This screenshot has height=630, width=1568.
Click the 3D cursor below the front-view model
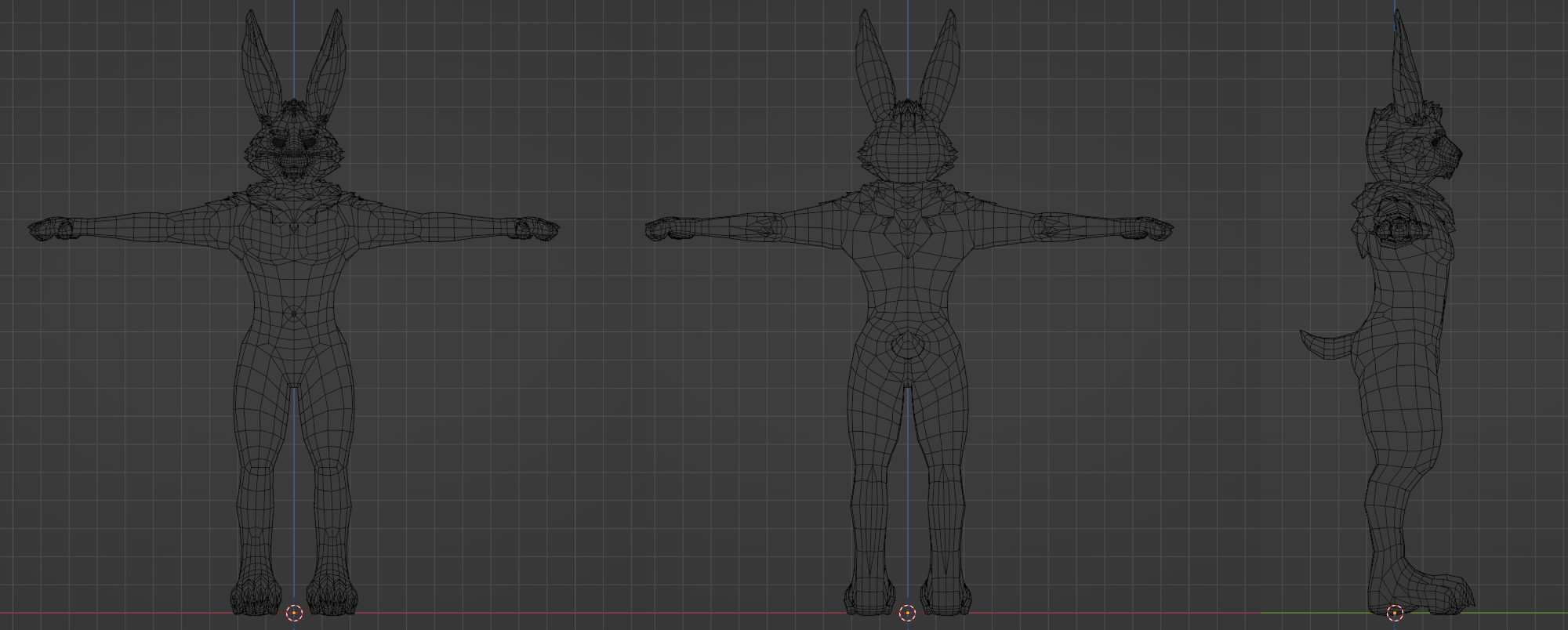point(294,613)
